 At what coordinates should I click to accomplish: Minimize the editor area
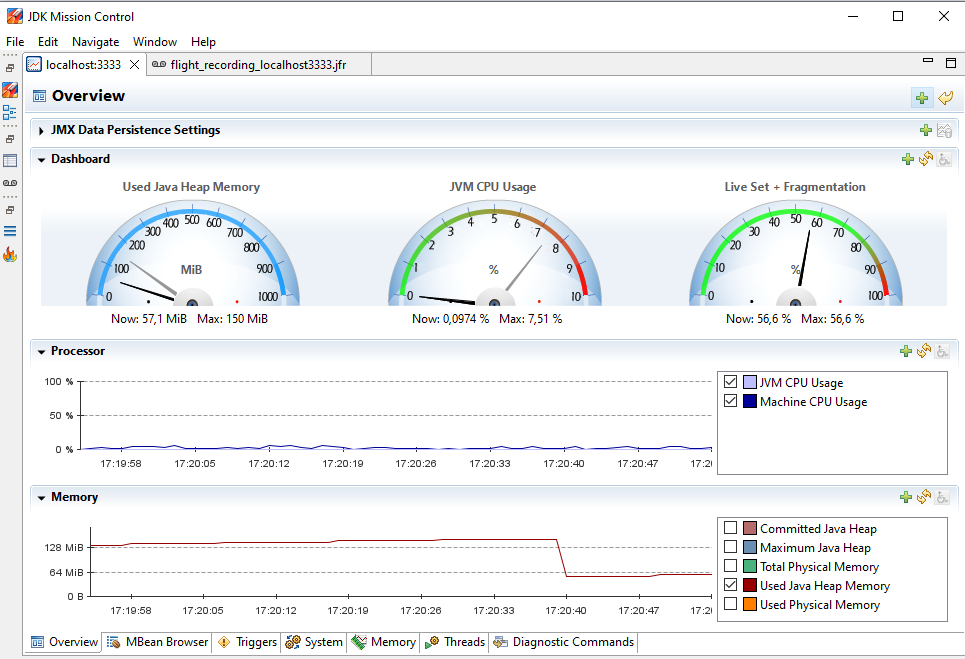point(928,61)
